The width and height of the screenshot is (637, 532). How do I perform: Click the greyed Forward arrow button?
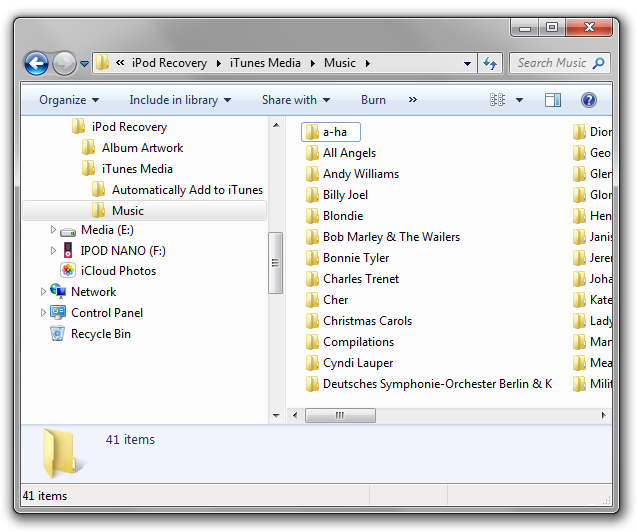pyautogui.click(x=64, y=63)
